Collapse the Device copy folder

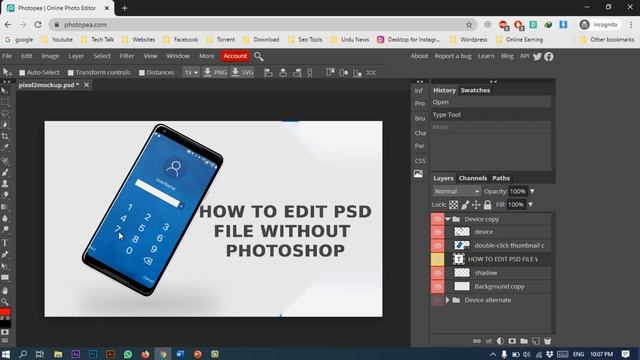tap(448, 219)
